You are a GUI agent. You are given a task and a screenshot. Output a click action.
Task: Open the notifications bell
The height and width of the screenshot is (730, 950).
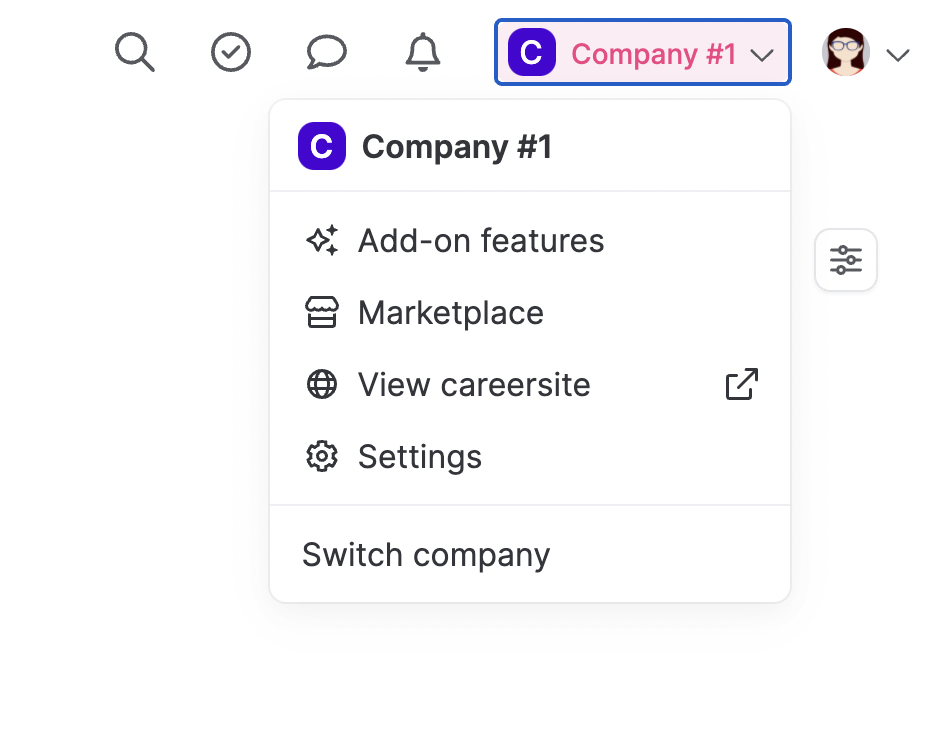[x=423, y=52]
